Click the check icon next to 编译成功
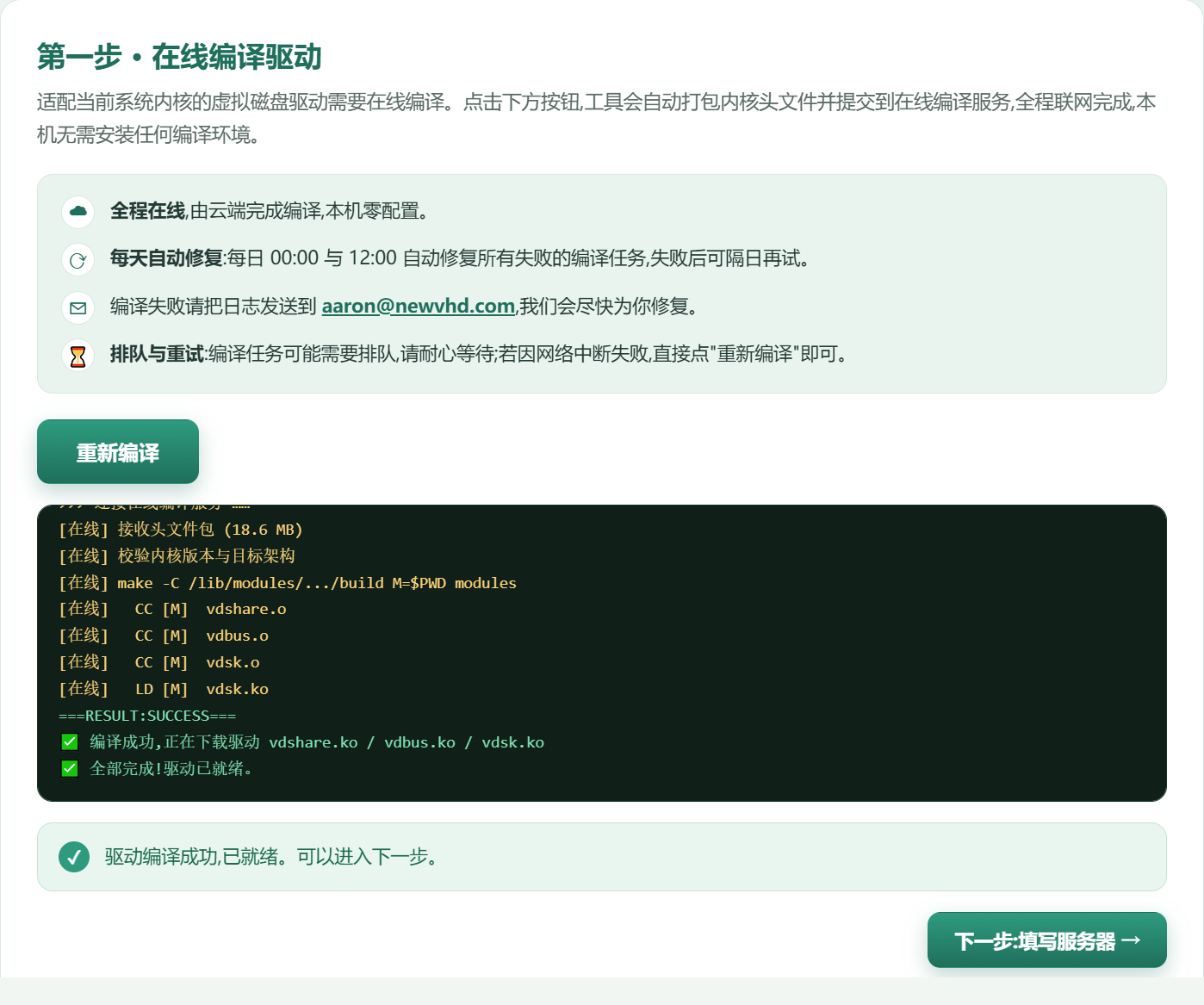This screenshot has height=1005, width=1204. tap(70, 742)
